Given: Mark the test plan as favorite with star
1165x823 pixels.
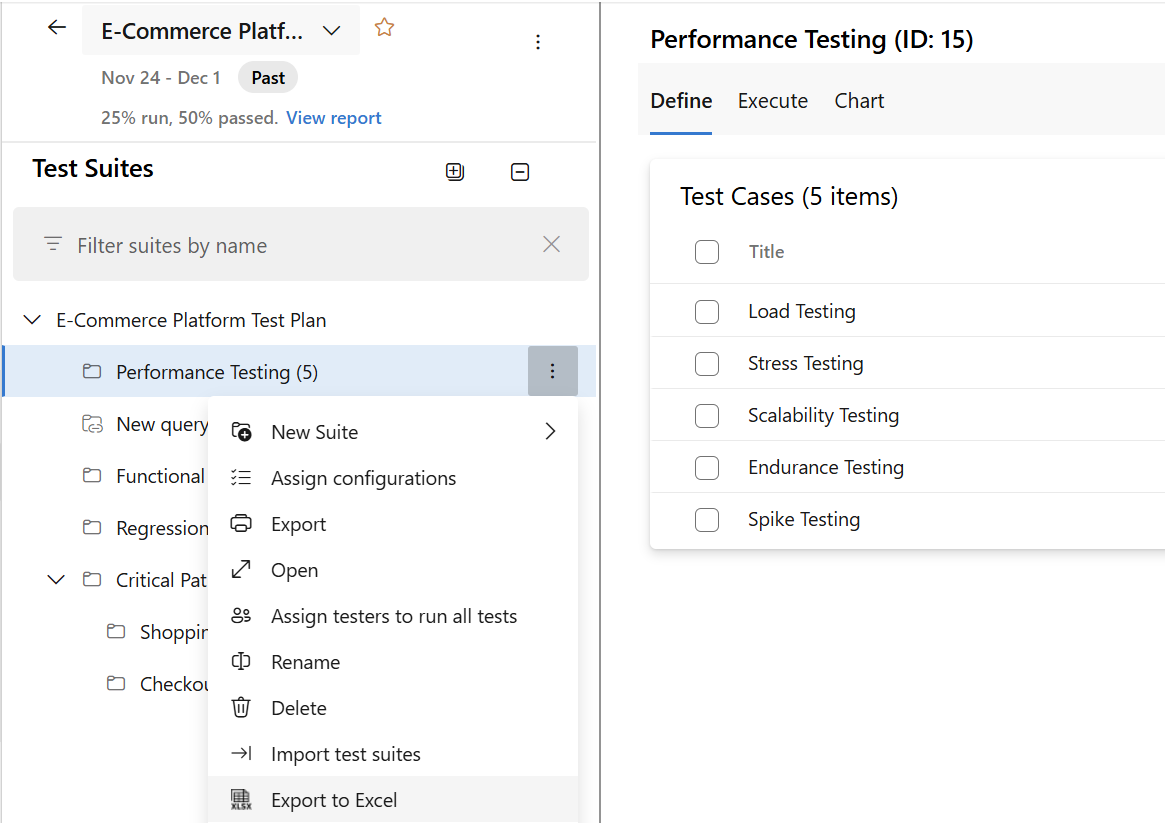Looking at the screenshot, I should coord(384,28).
